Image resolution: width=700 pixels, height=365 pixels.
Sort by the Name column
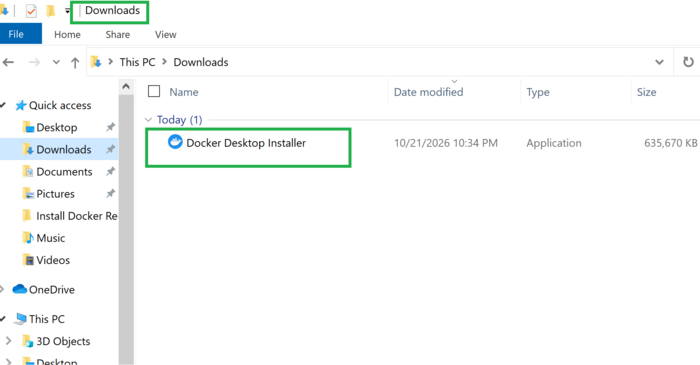pos(184,92)
